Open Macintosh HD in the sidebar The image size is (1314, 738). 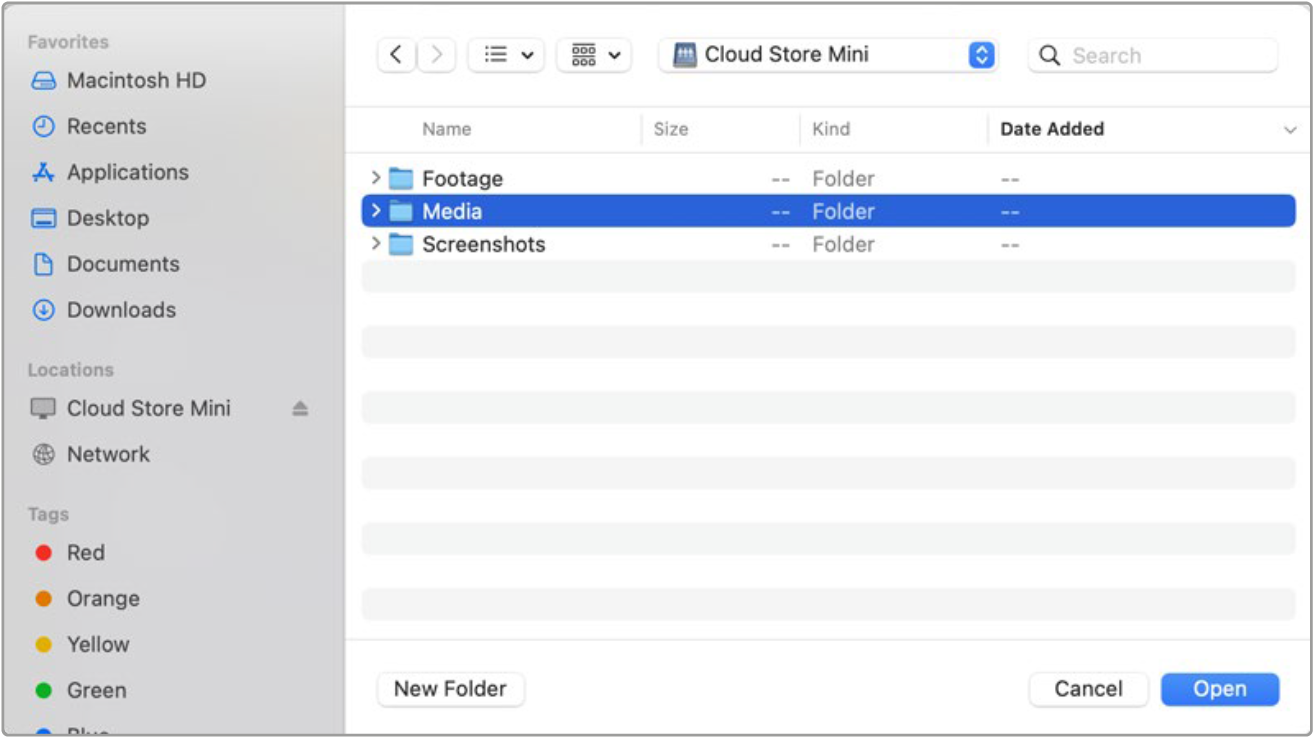click(136, 81)
